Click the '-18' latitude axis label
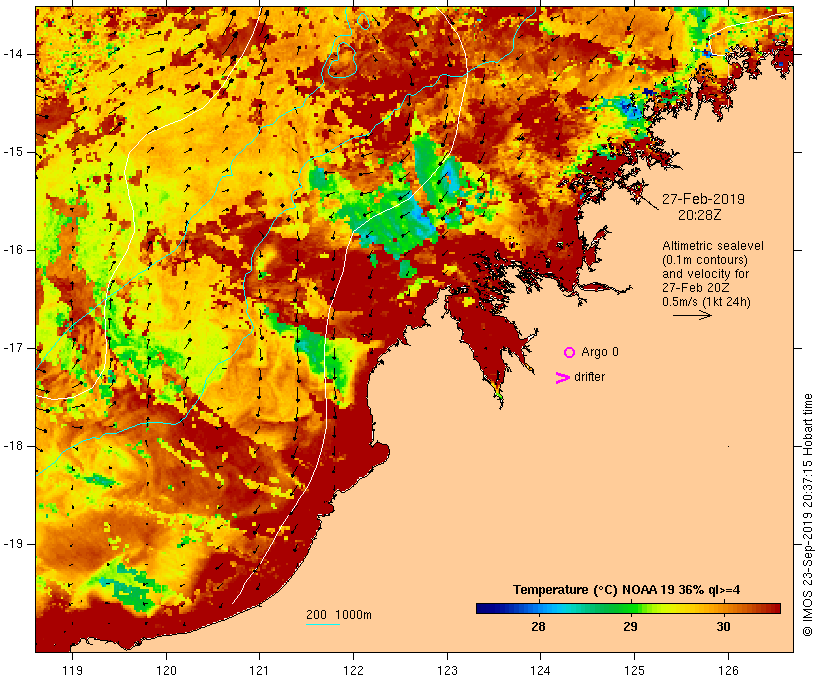Image resolution: width=820 pixels, height=680 pixels. 13,446
